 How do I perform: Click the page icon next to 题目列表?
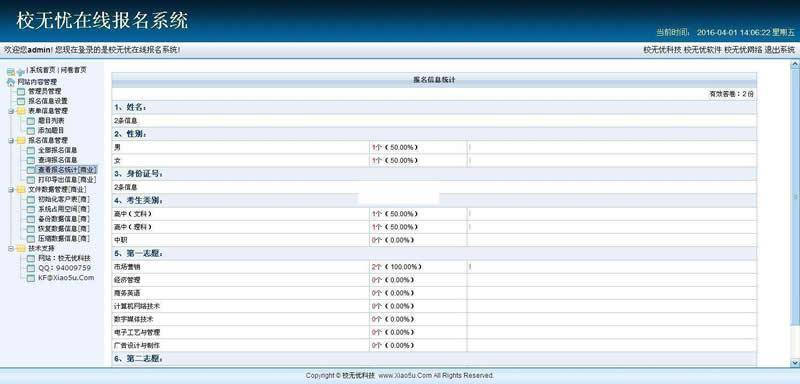(x=31, y=121)
